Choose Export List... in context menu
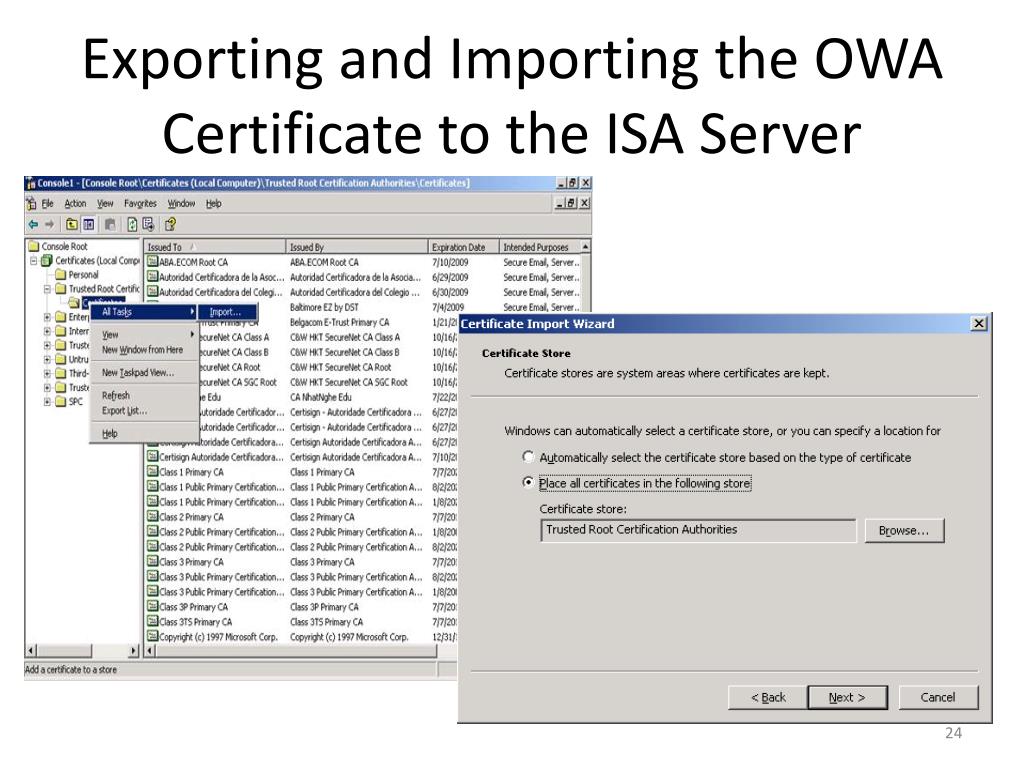This screenshot has width=1024, height=768. (144, 411)
